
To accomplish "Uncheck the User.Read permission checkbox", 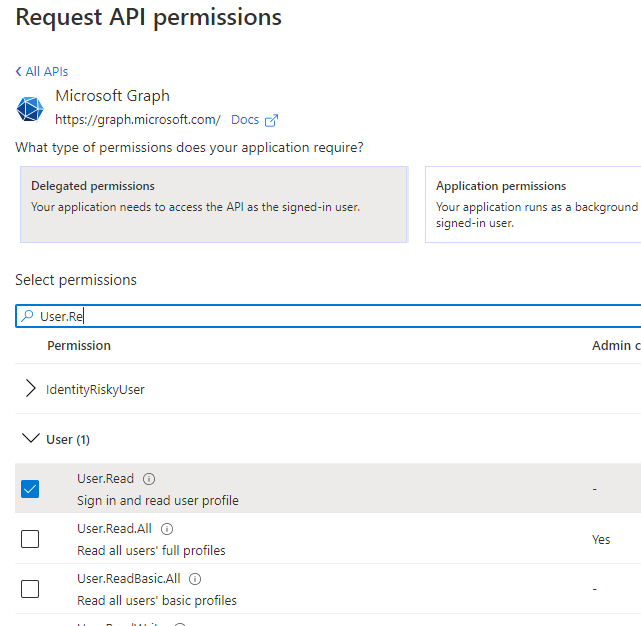I will [30, 489].
